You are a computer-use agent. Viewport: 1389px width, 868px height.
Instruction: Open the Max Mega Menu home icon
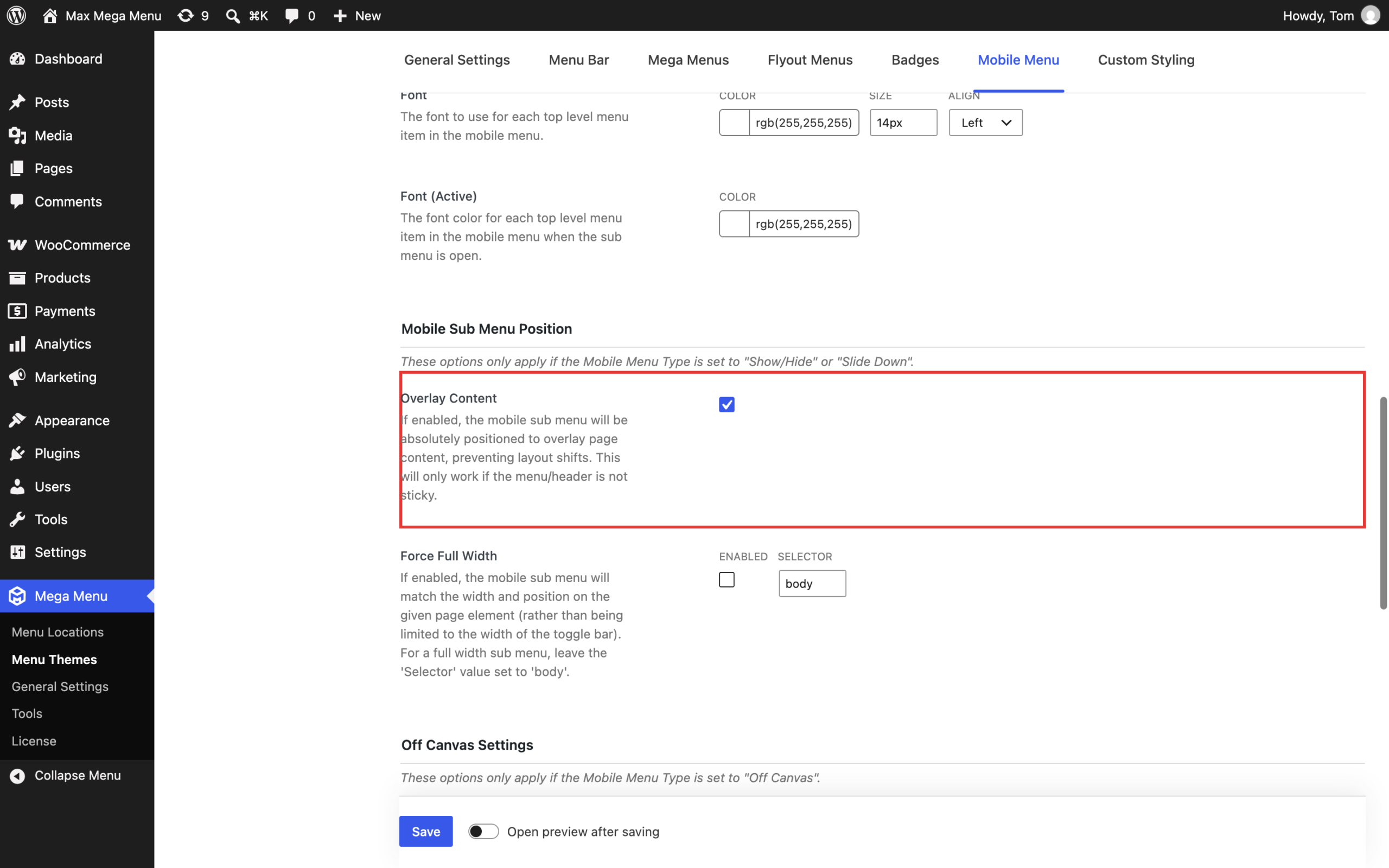click(50, 16)
